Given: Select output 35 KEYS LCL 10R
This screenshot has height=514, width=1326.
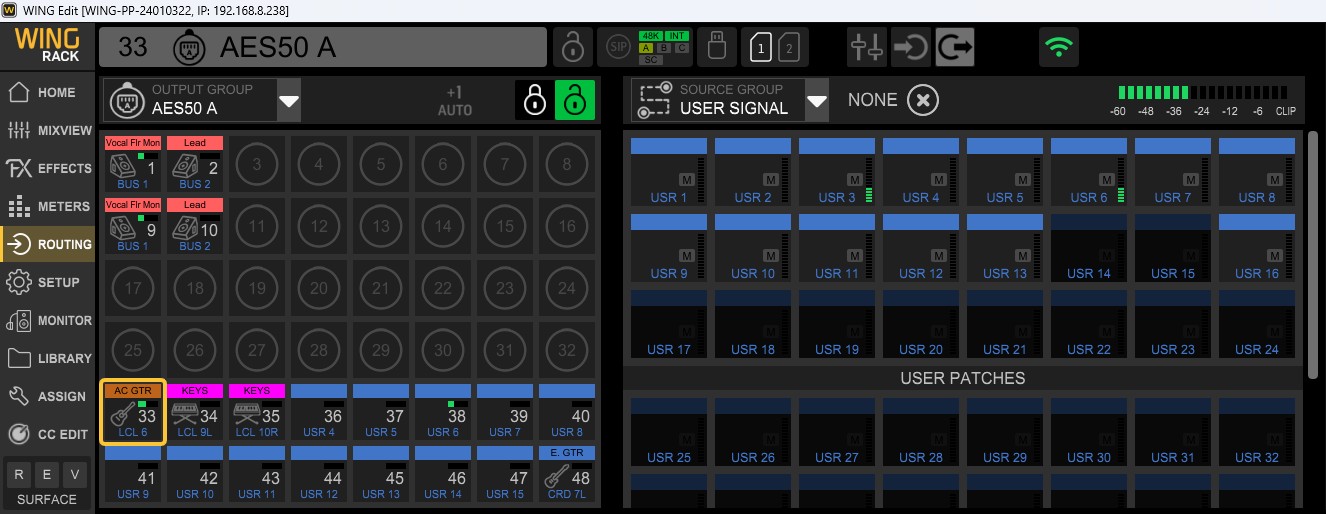Looking at the screenshot, I should tap(257, 411).
